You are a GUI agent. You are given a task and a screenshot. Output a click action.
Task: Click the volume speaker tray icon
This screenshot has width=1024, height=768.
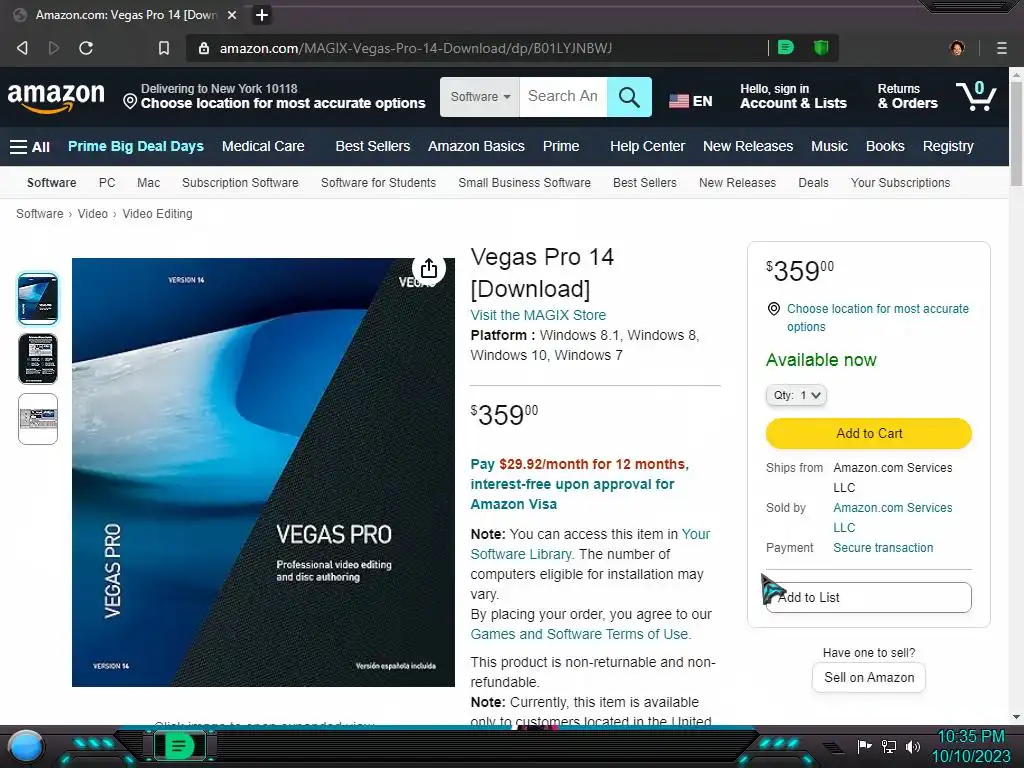[913, 746]
